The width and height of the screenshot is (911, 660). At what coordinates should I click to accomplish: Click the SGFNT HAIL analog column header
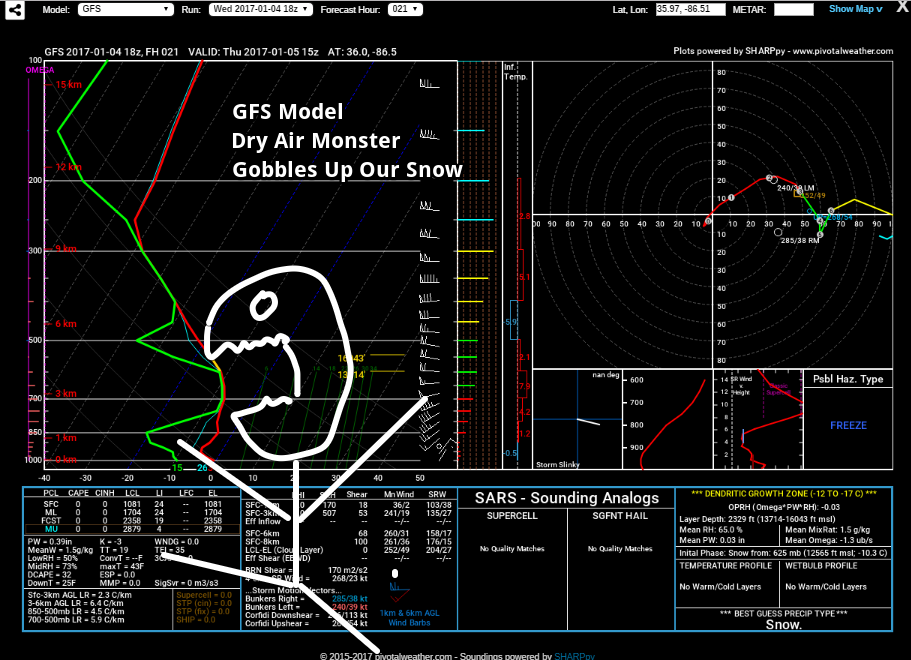click(x=620, y=516)
